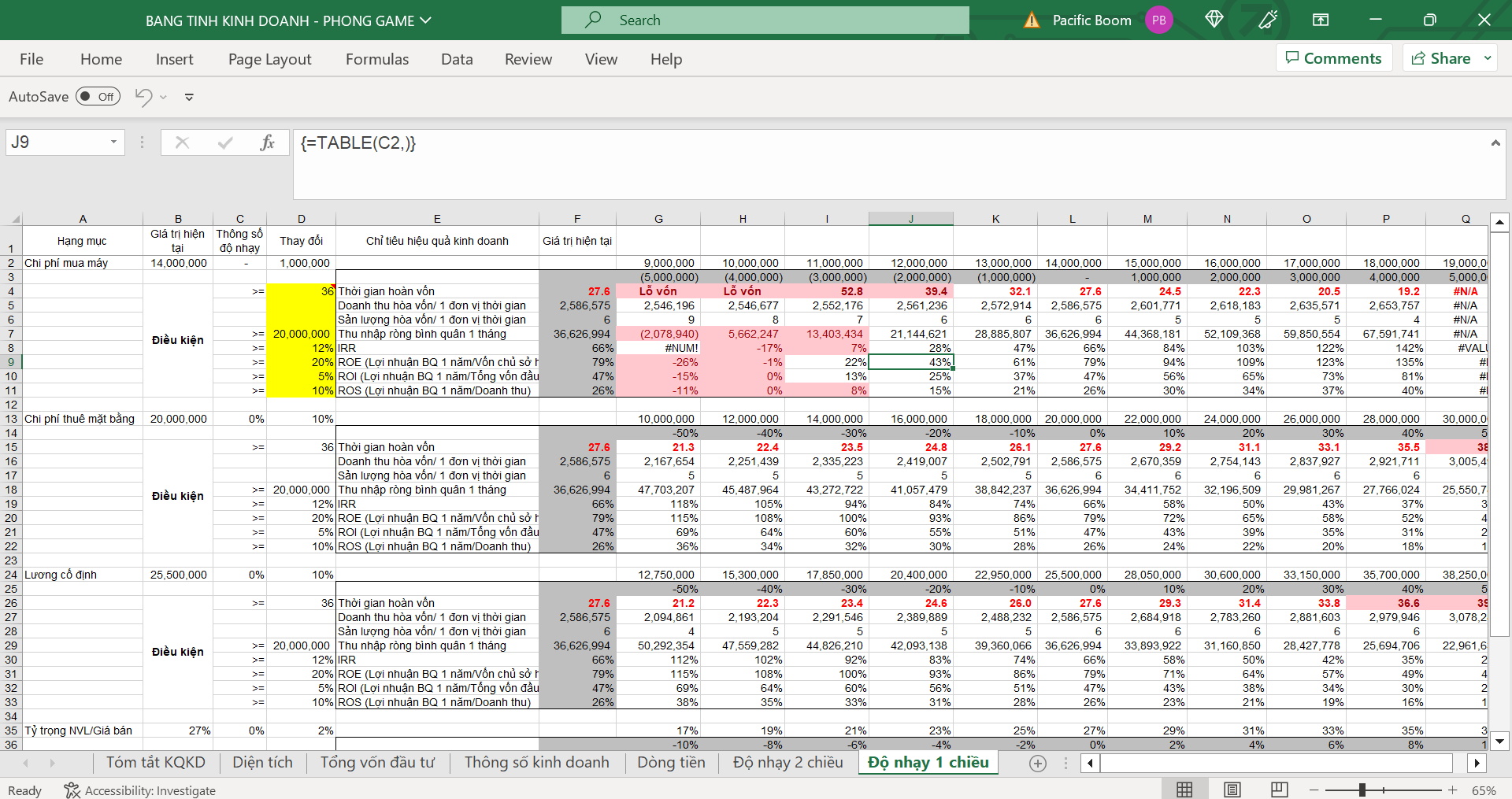Select Normal view in status bar
This screenshot has height=799, width=1512.
tap(1184, 790)
